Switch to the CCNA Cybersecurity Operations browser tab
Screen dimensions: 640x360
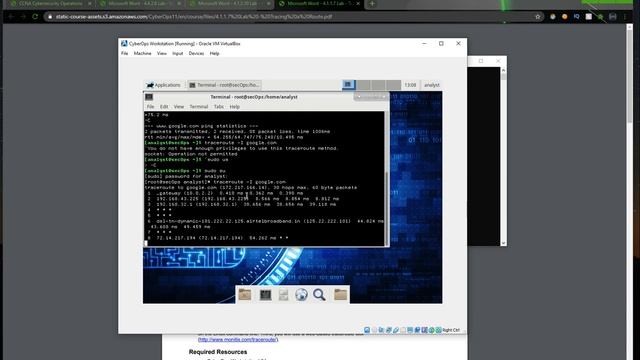click(51, 3)
